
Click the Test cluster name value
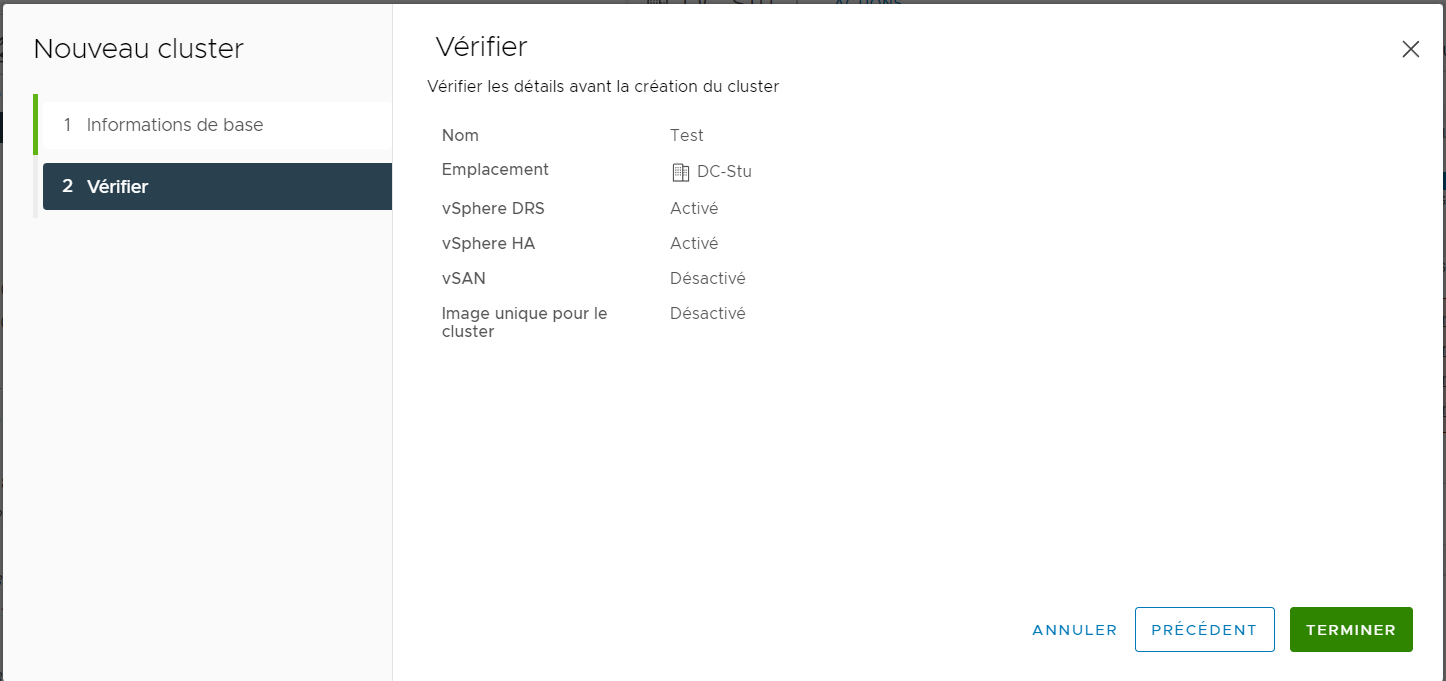(x=687, y=135)
